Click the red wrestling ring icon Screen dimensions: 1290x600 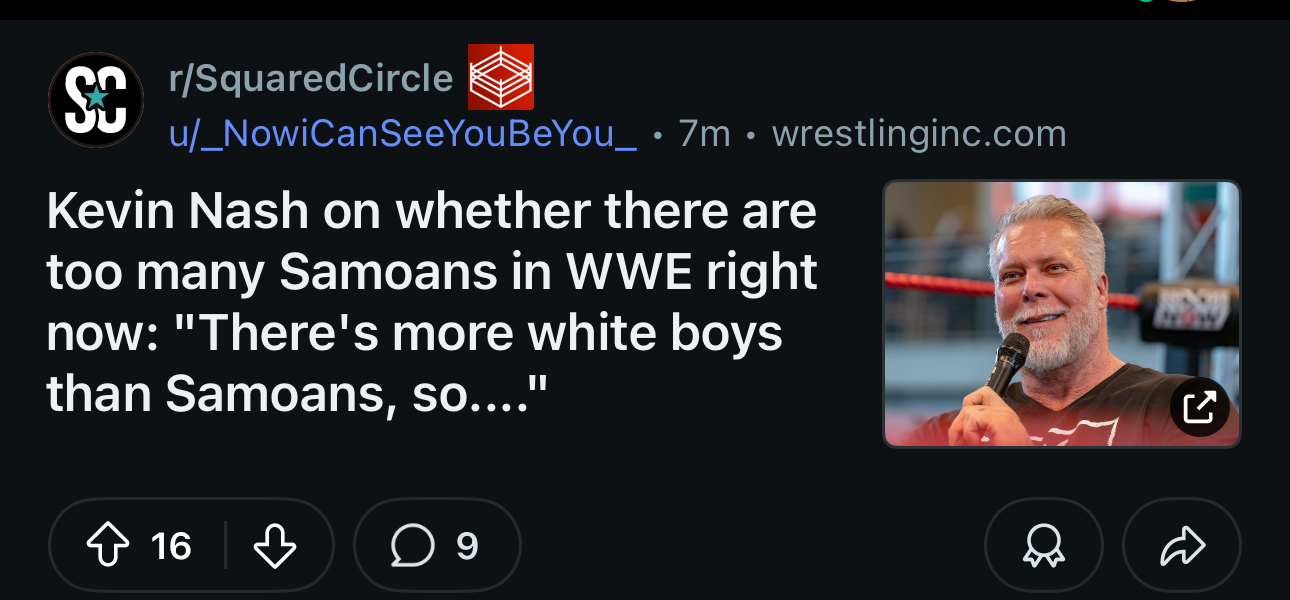tap(501, 77)
